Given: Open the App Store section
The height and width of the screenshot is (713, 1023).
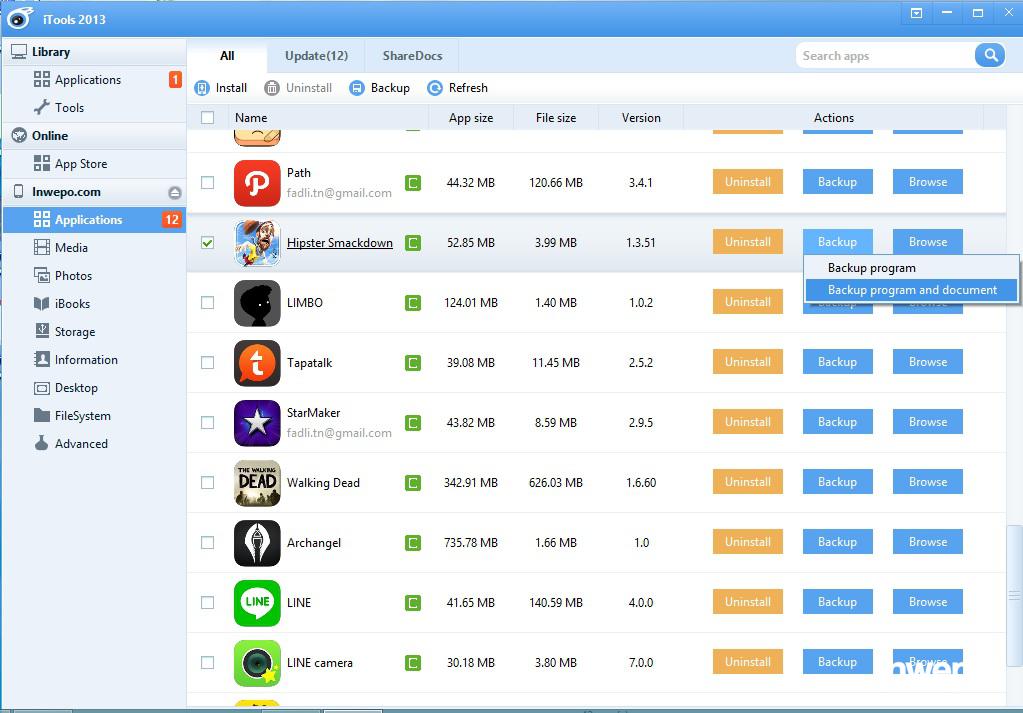Looking at the screenshot, I should click(x=95, y=164).
